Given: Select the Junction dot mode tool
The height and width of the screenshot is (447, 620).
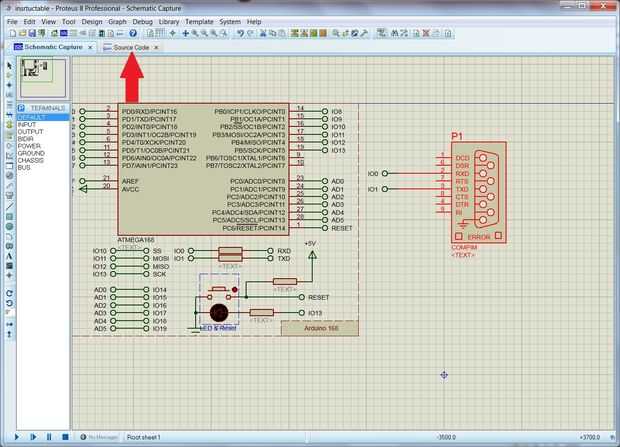Looking at the screenshot, I should point(9,85).
